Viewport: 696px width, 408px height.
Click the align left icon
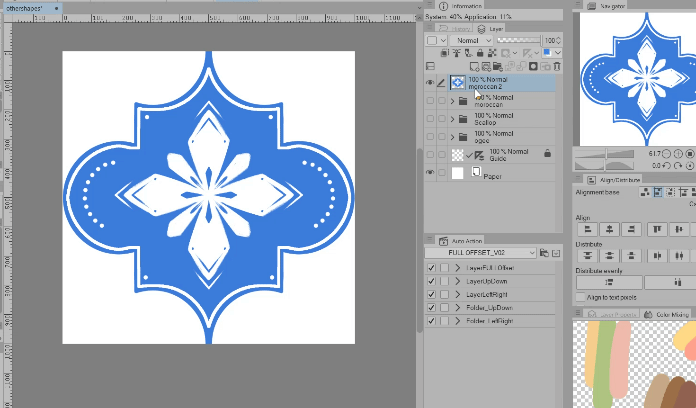pyautogui.click(x=584, y=230)
